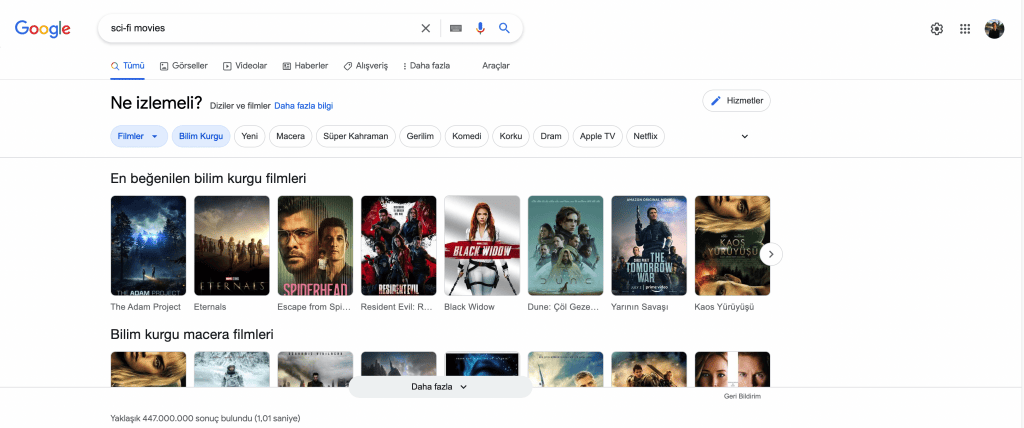Switch to Haberler tab
Image resolution: width=1024 pixels, height=428 pixels.
[305, 66]
